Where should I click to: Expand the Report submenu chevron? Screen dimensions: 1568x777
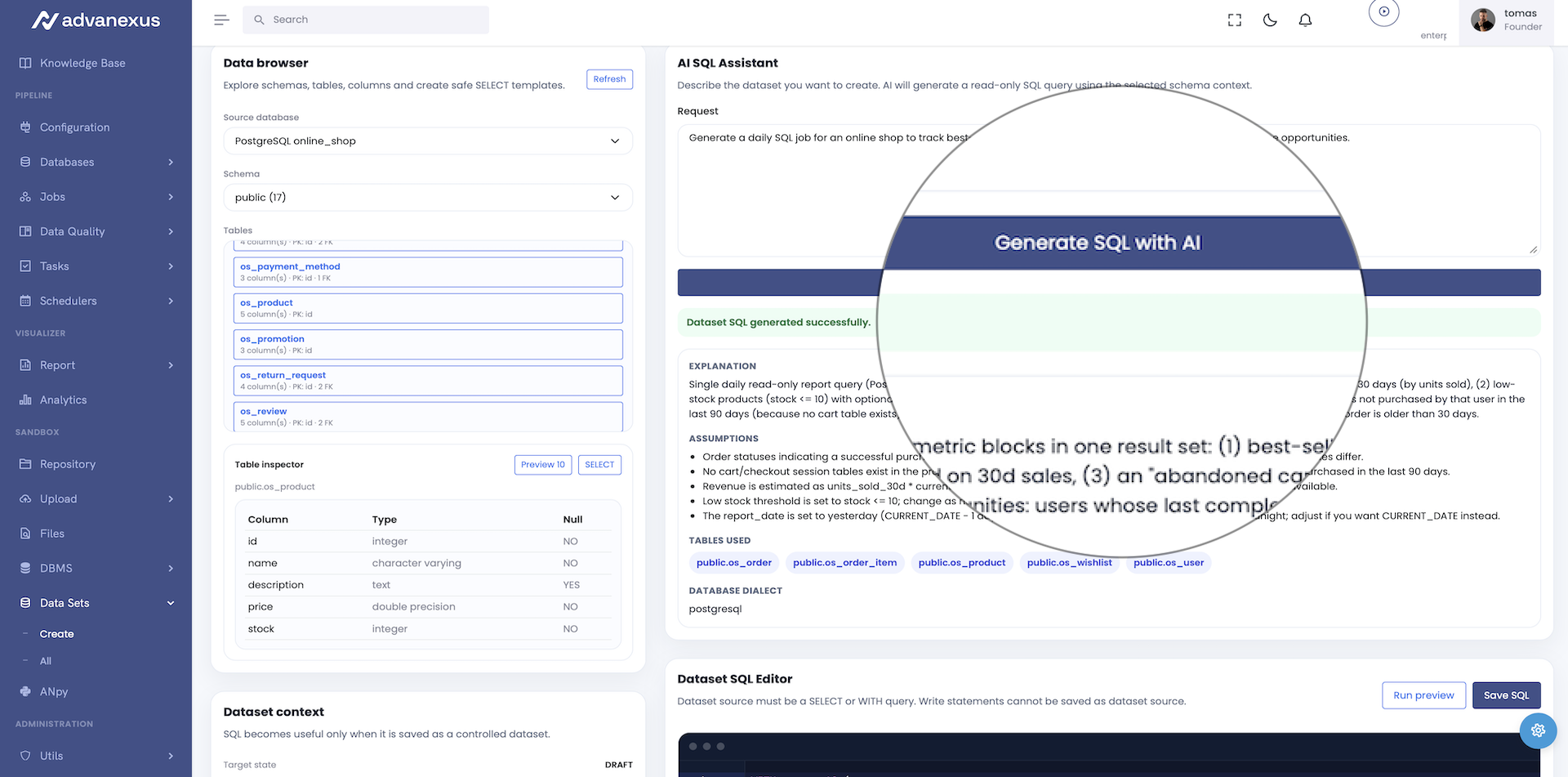point(171,365)
